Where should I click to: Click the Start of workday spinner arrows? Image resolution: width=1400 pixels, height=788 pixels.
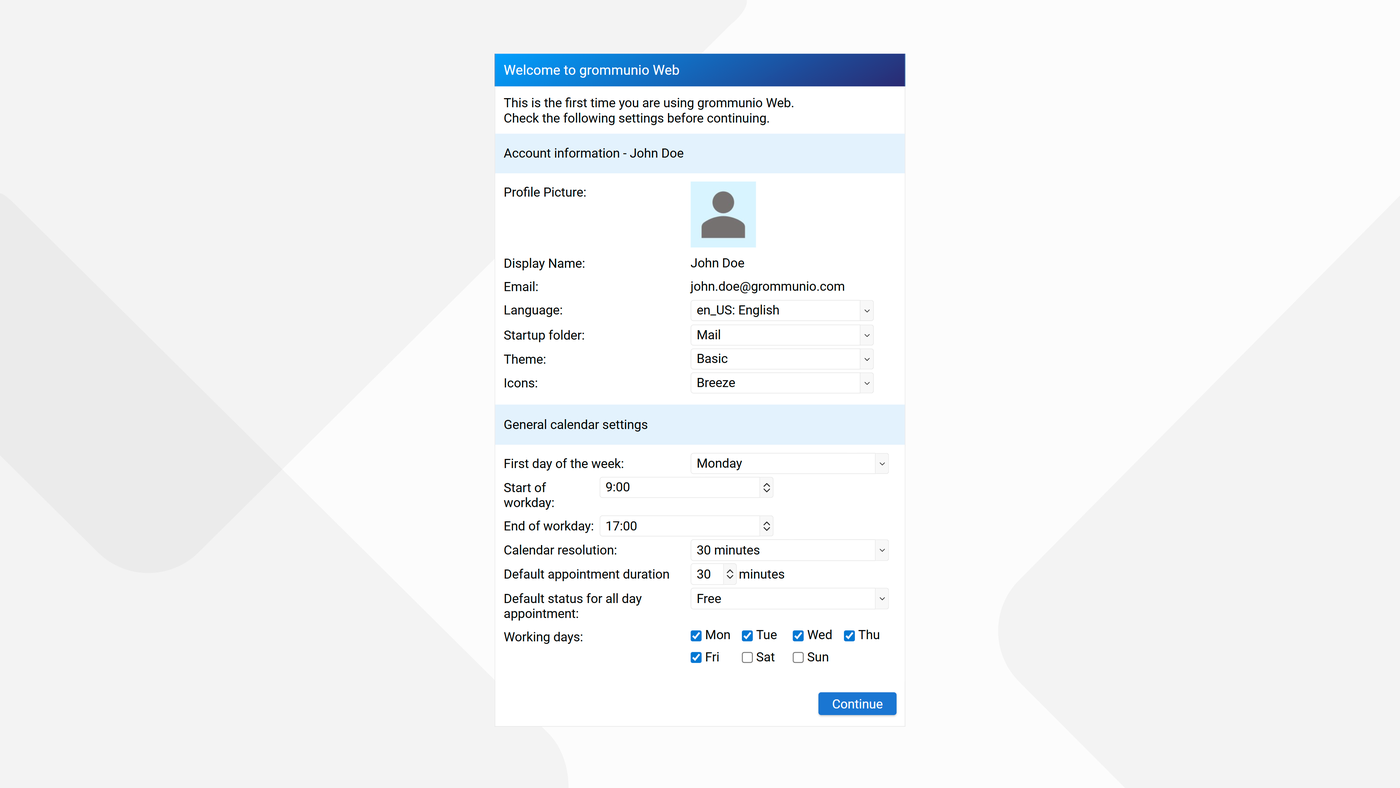(x=766, y=487)
